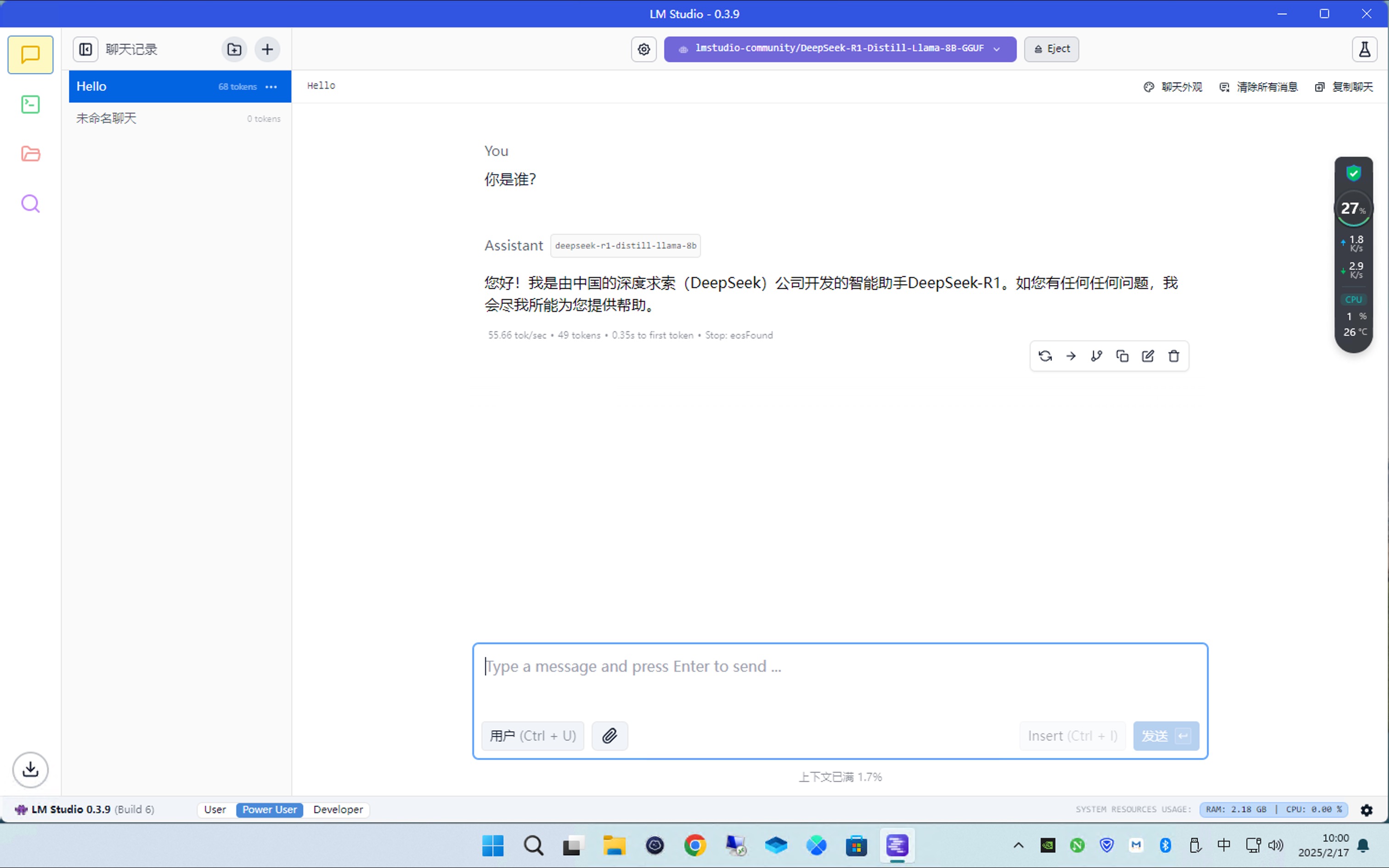Click LM Studio 0.3.9 version label
Screen dimensions: 1389x868
pyautogui.click(x=85, y=809)
